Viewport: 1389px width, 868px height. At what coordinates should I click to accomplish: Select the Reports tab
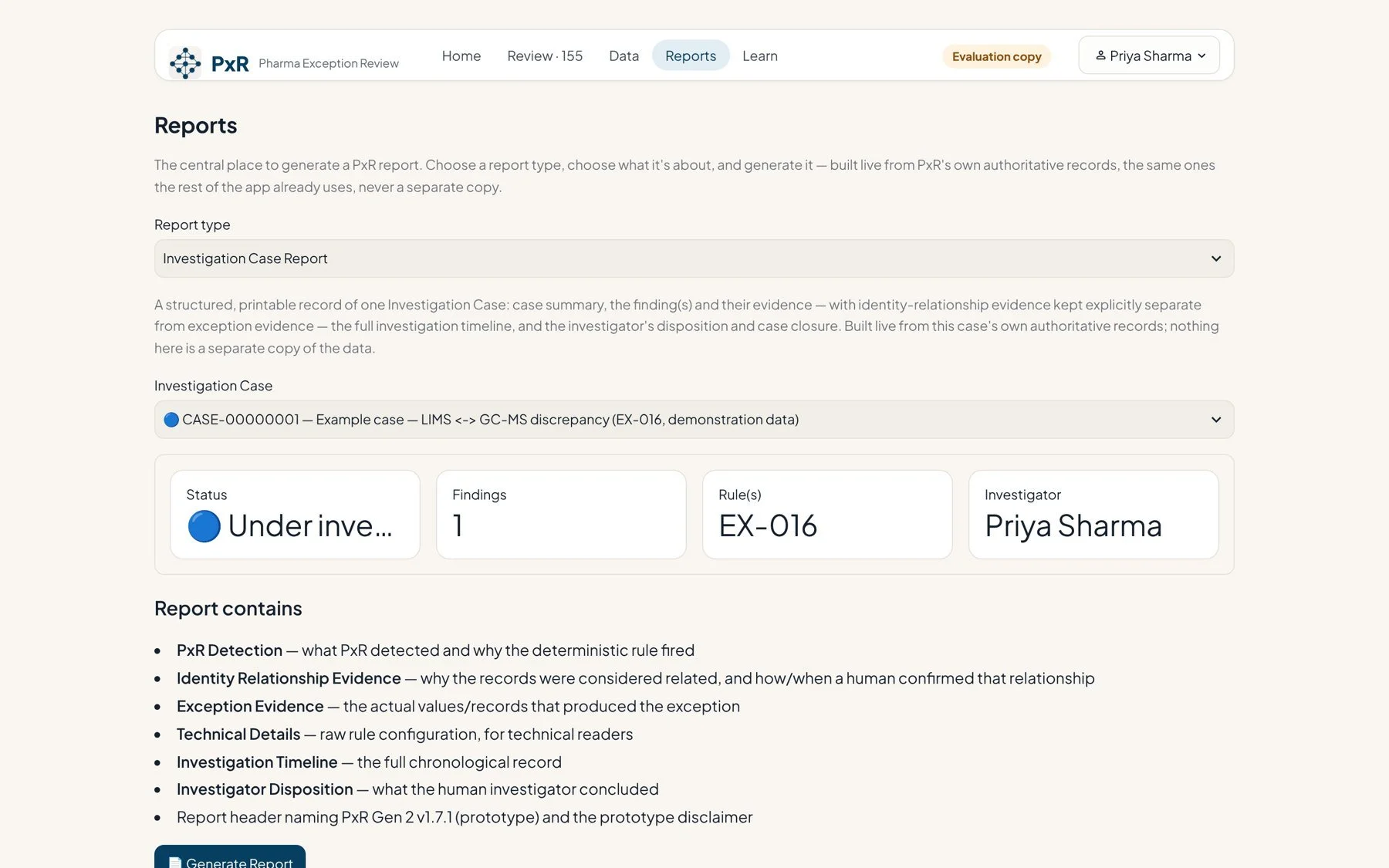tap(691, 56)
